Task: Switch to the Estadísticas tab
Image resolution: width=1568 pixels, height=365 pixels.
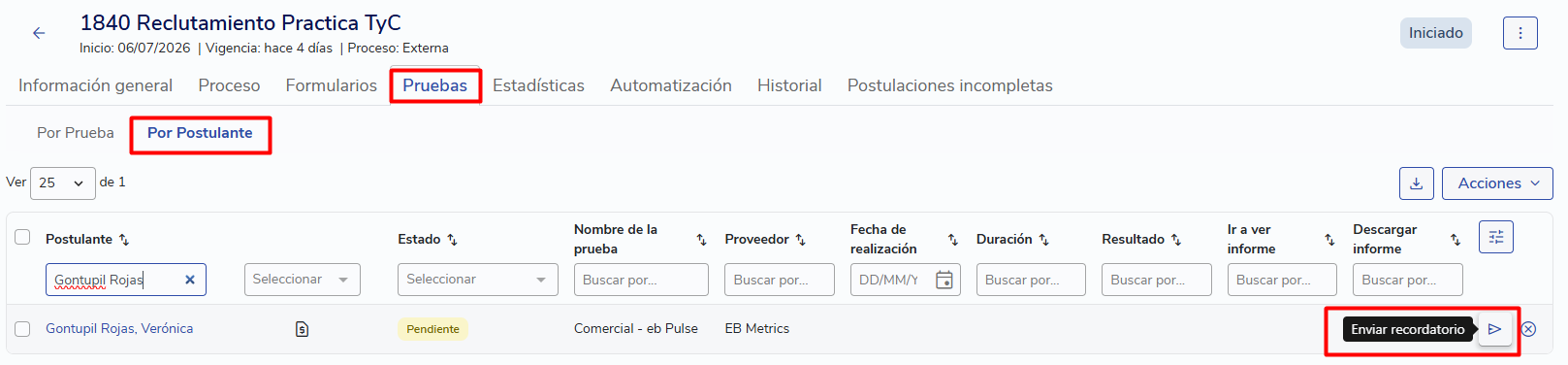Action: [538, 85]
